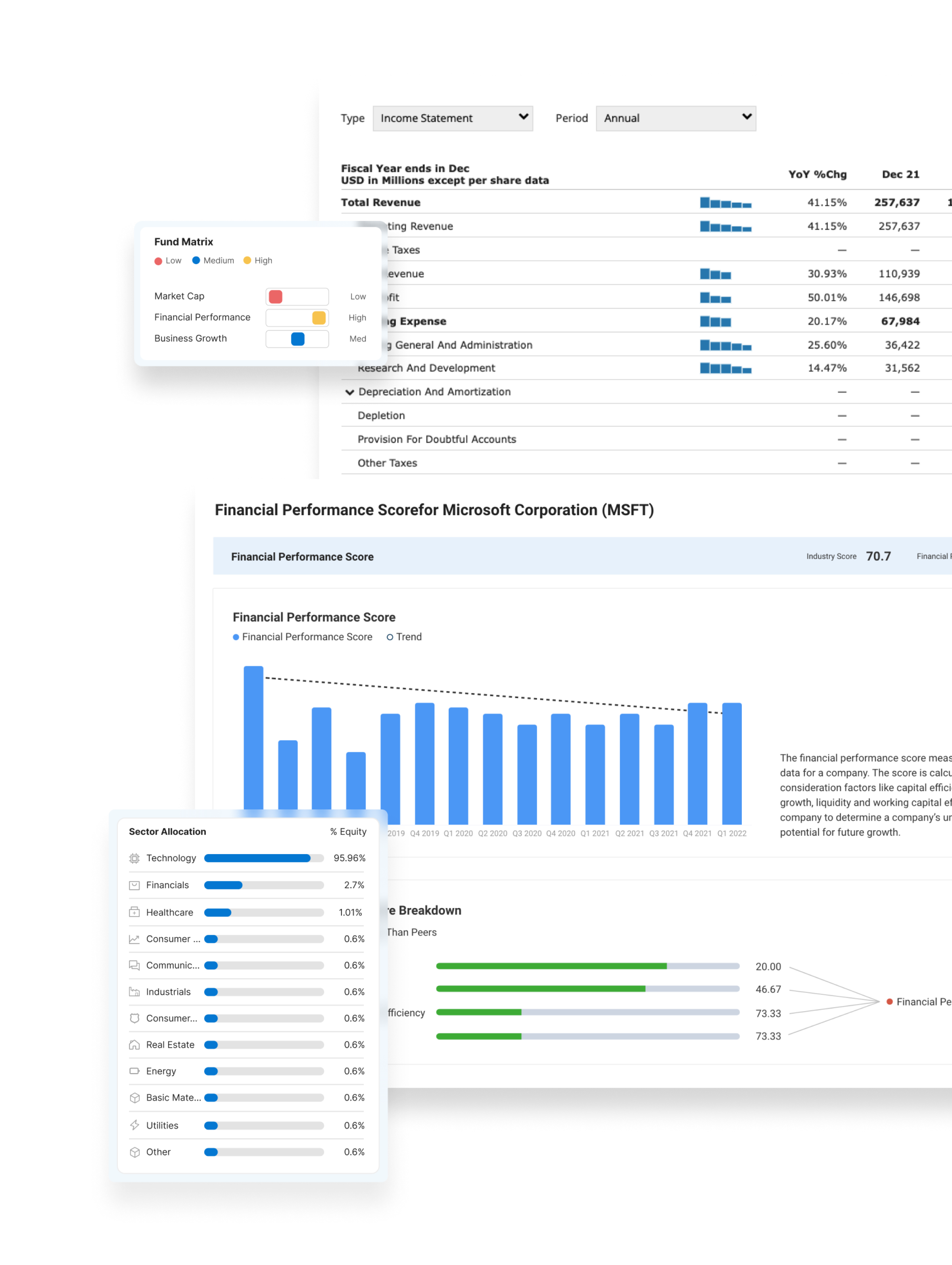Select the Dec 21 column header
952x1265 pixels.
(x=900, y=175)
